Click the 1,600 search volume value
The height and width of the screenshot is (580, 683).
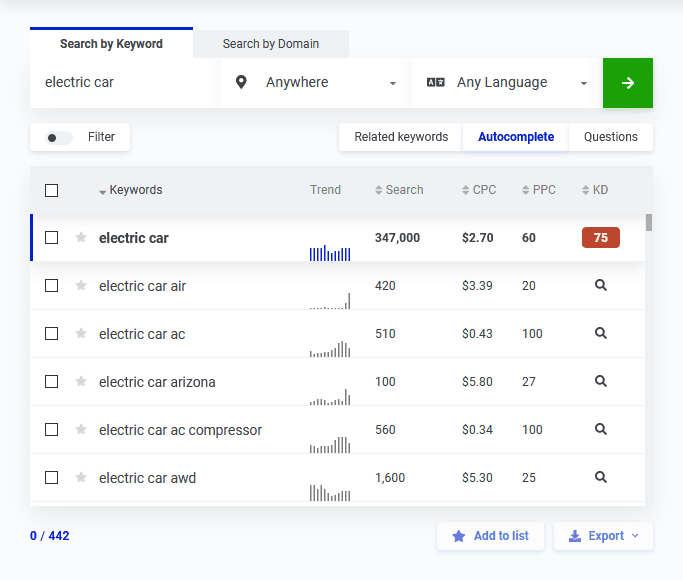point(390,478)
